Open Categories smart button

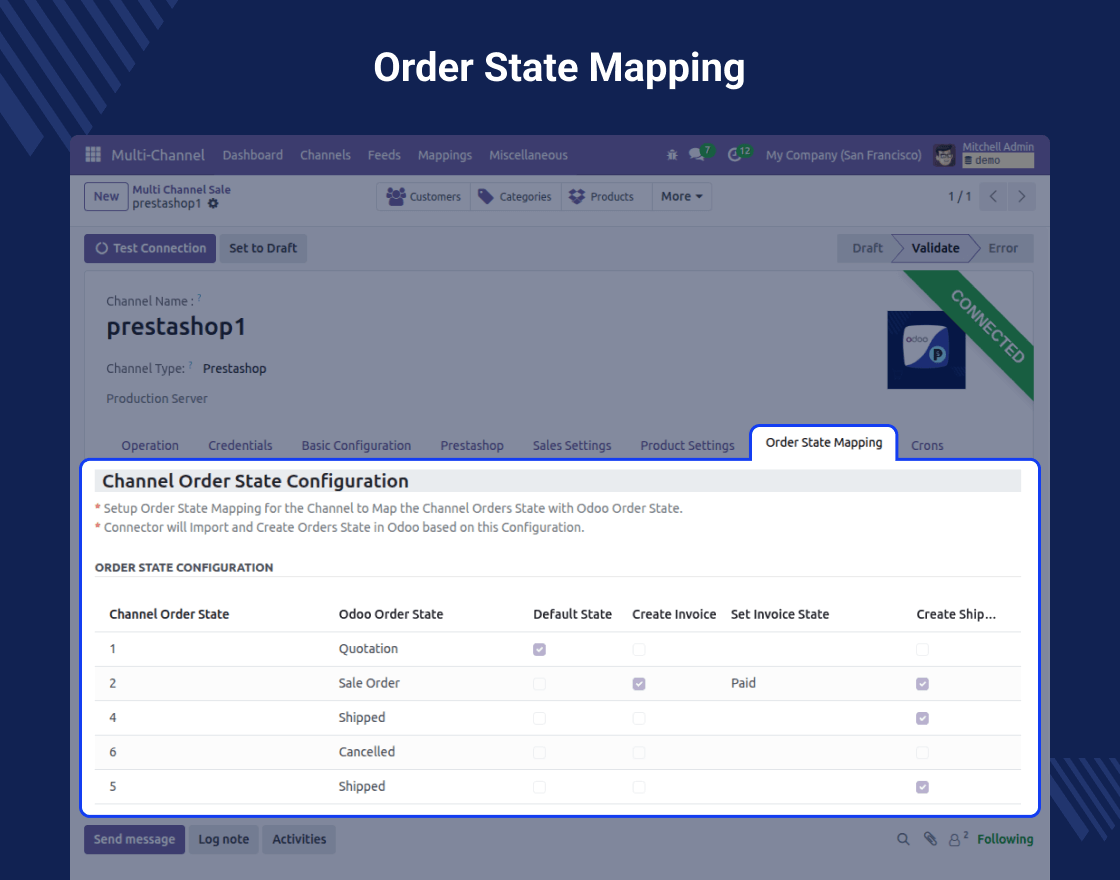pos(516,196)
